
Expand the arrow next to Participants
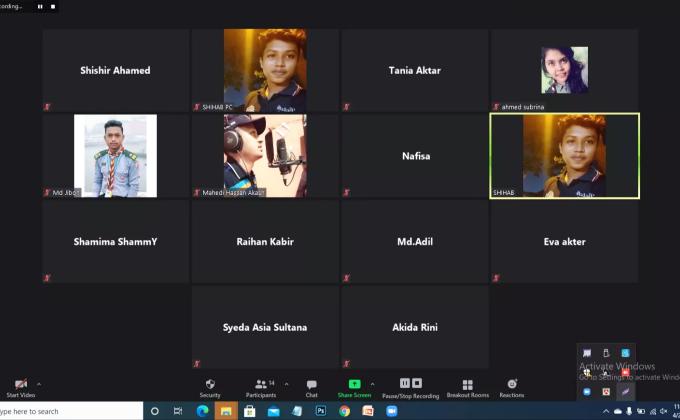pos(286,384)
